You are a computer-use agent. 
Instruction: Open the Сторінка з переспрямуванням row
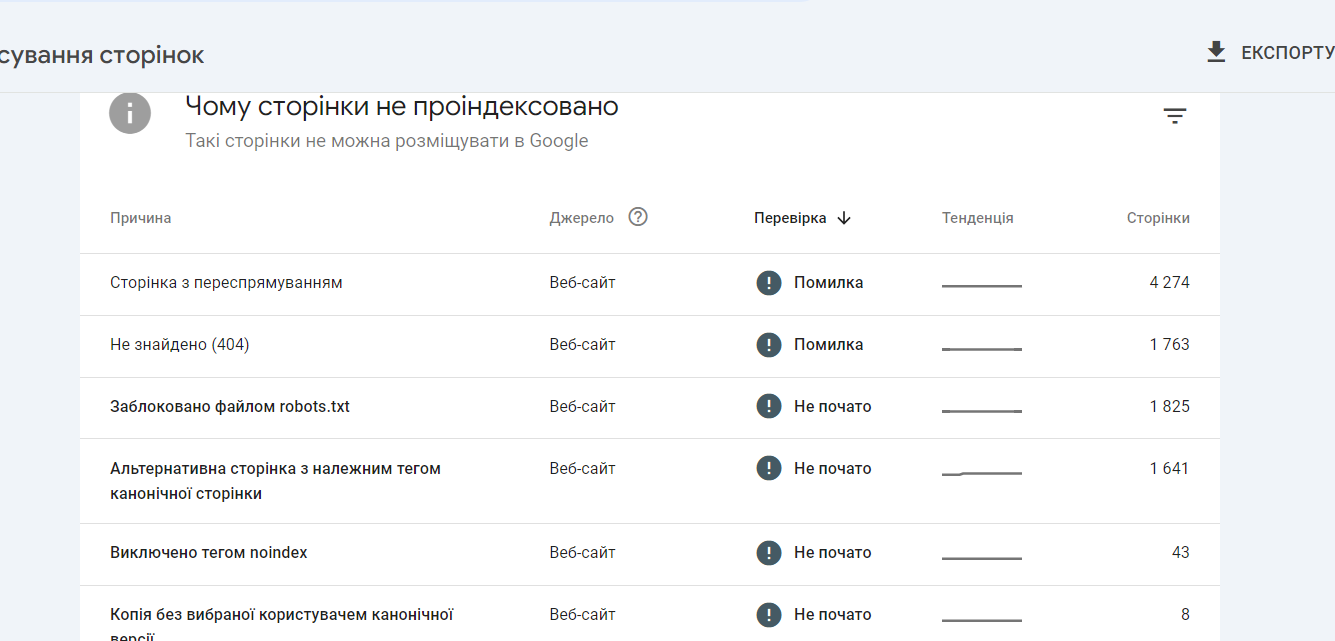(x=650, y=284)
